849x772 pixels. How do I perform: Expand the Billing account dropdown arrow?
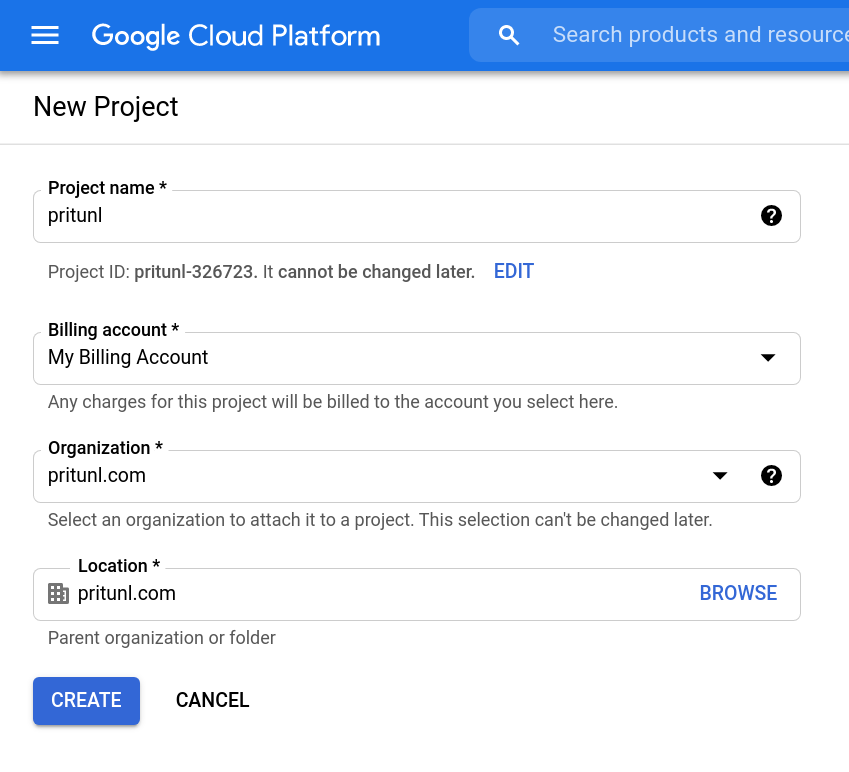point(768,358)
